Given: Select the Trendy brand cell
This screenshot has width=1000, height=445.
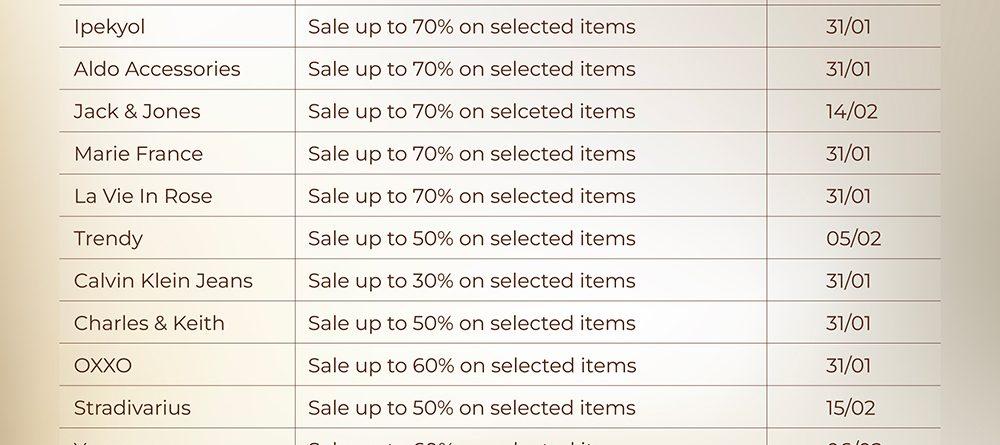Looking at the screenshot, I should click(108, 239).
